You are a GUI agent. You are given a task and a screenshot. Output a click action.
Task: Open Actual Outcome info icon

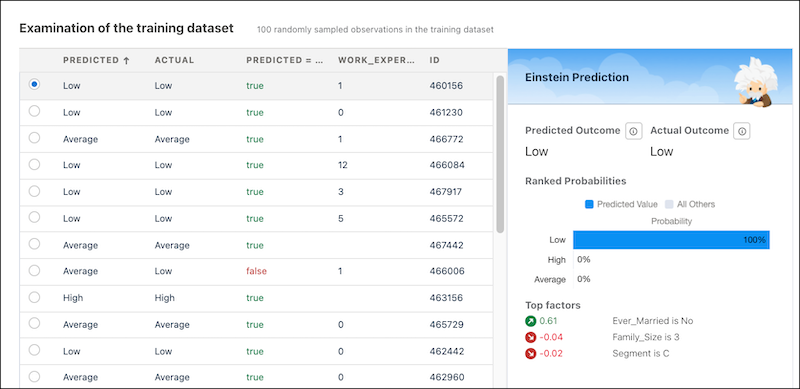coord(742,131)
